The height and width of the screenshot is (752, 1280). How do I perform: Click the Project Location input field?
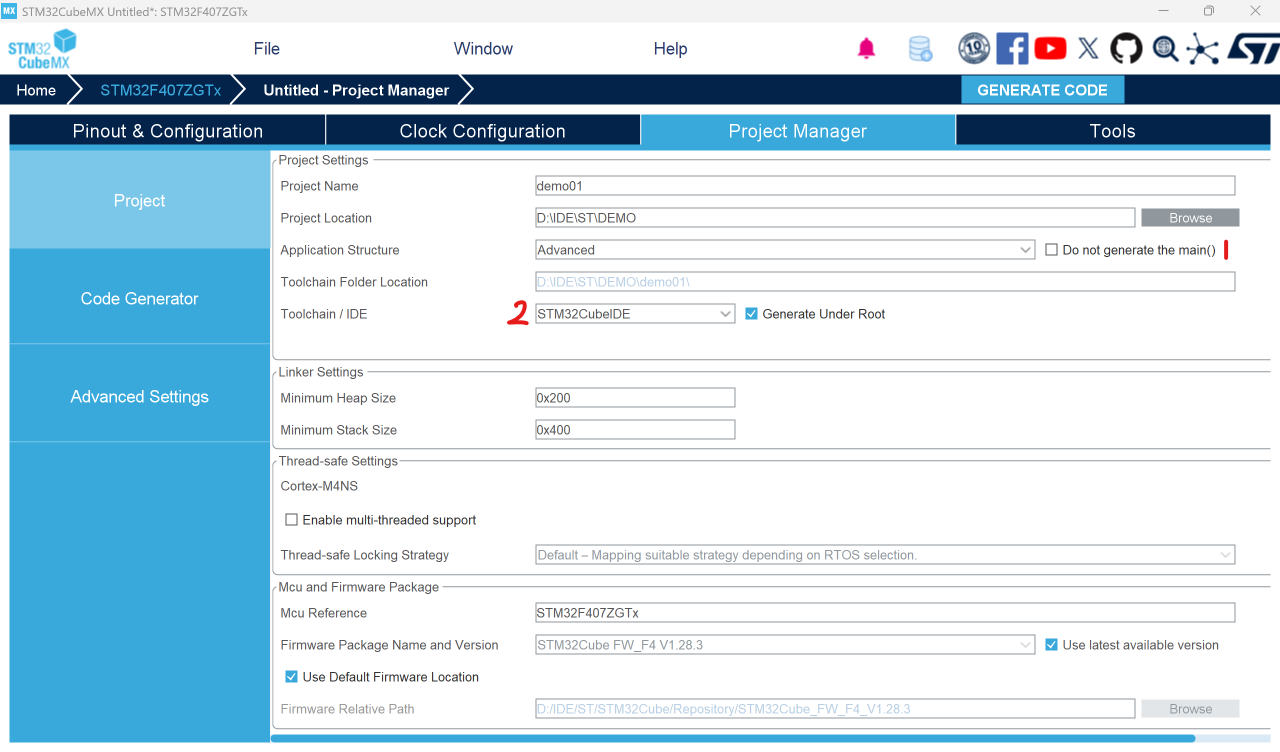tap(835, 218)
